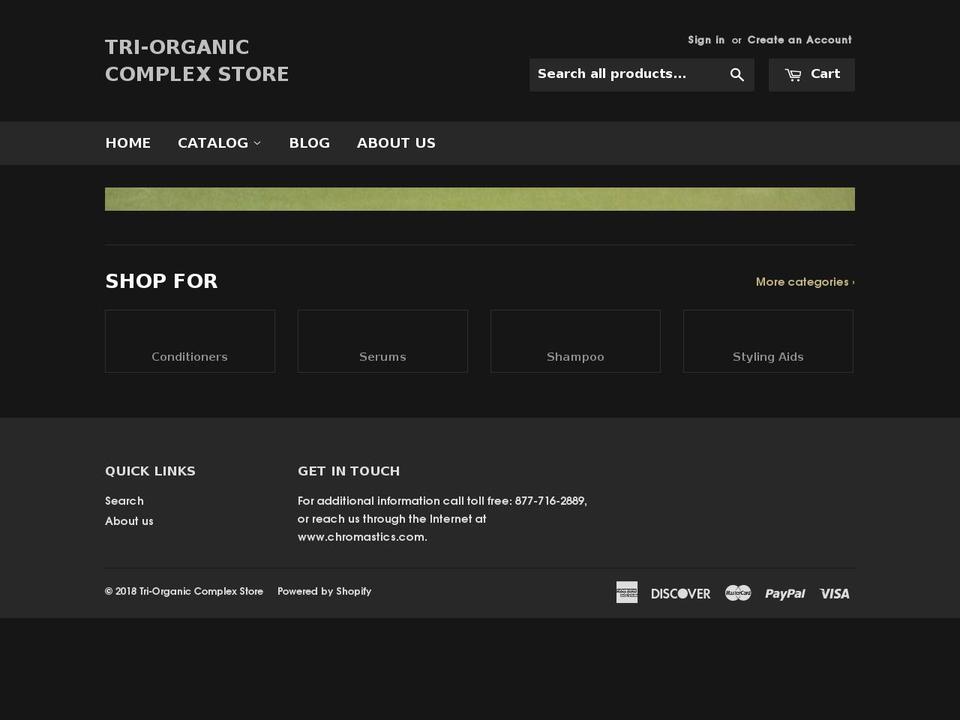The height and width of the screenshot is (720, 960).
Task: Click the Powered by Shopify link
Action: point(324,591)
